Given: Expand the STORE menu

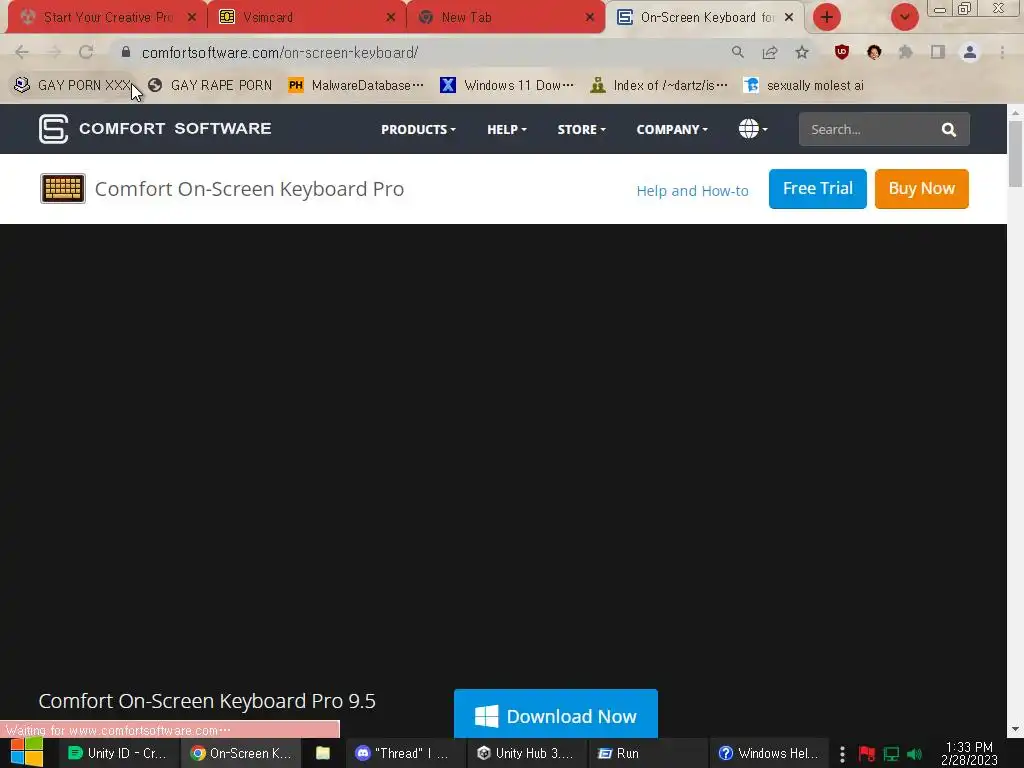Looking at the screenshot, I should coord(581,129).
